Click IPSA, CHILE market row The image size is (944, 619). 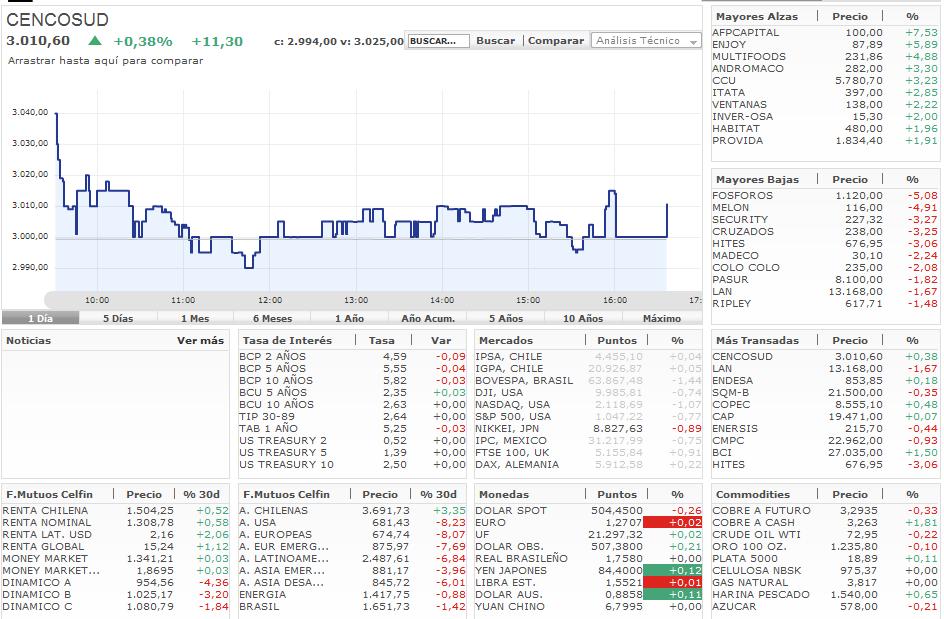tap(588, 356)
